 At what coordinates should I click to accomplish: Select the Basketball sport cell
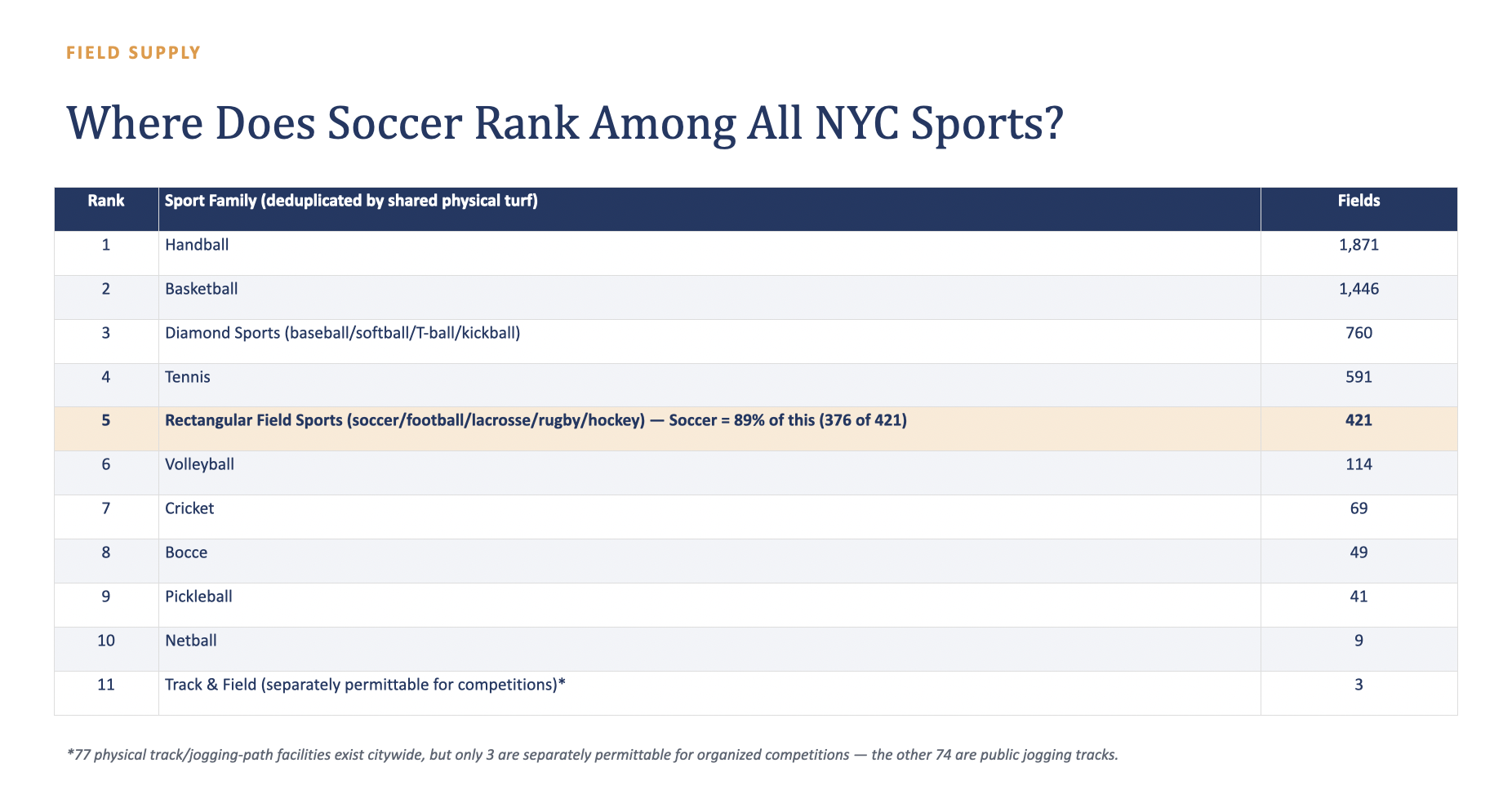(709, 297)
